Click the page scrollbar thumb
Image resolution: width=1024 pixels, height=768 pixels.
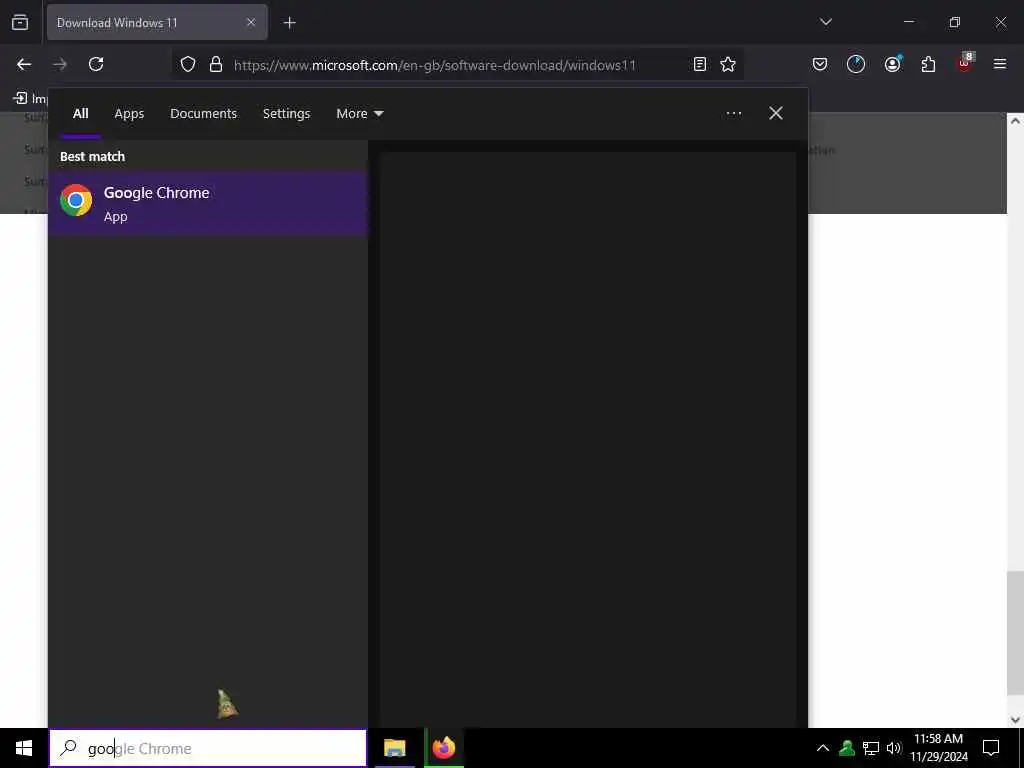(1015, 633)
